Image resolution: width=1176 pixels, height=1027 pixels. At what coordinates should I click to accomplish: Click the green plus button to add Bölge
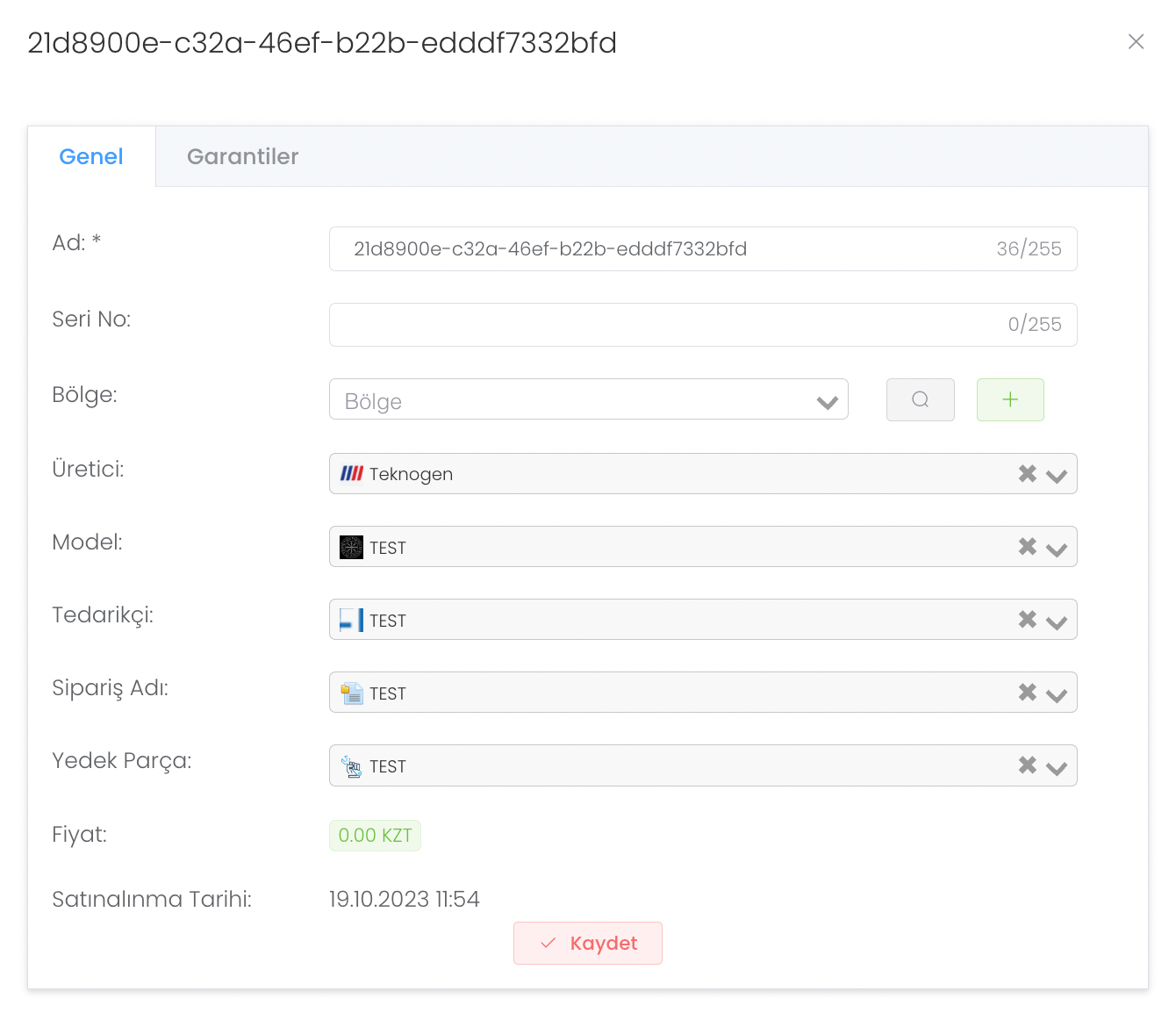pos(1010,399)
